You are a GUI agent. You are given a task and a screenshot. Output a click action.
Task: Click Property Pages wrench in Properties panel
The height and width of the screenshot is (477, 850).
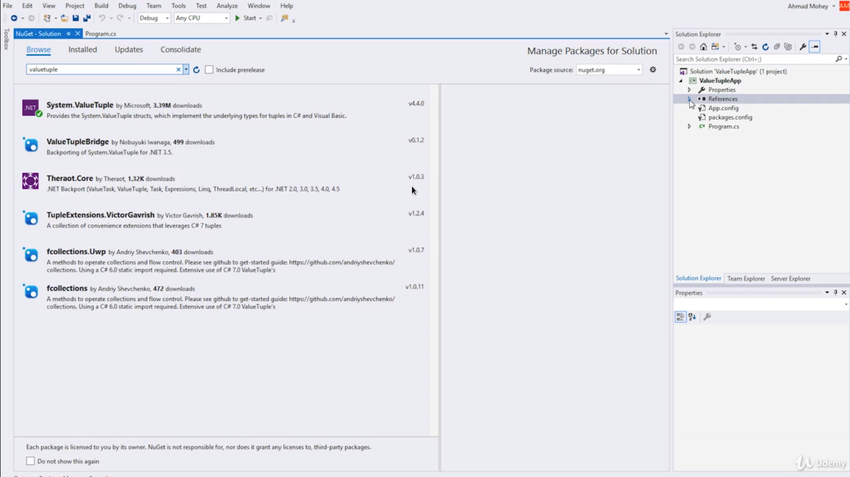pyautogui.click(x=707, y=317)
